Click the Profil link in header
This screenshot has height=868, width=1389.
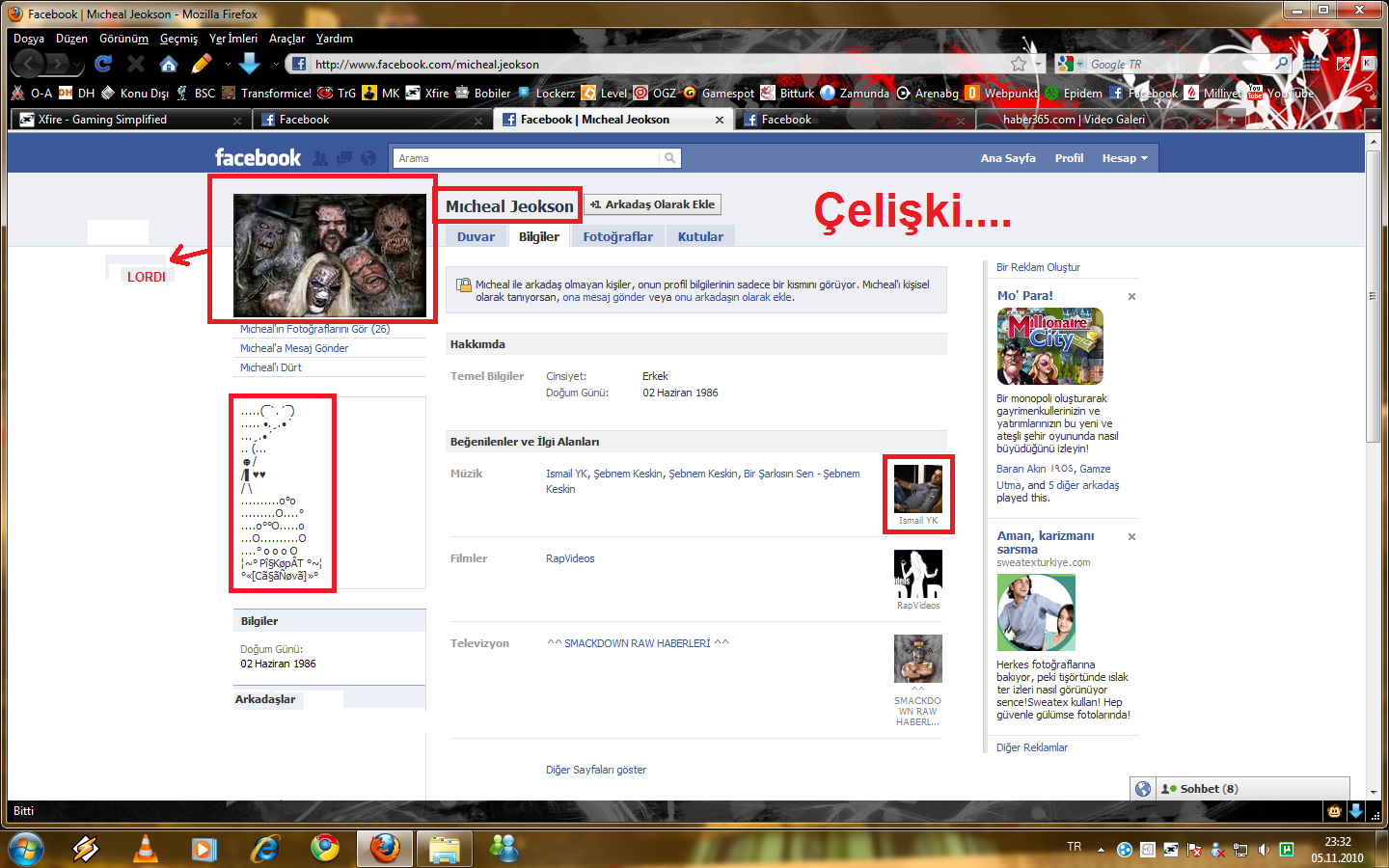coord(1069,158)
